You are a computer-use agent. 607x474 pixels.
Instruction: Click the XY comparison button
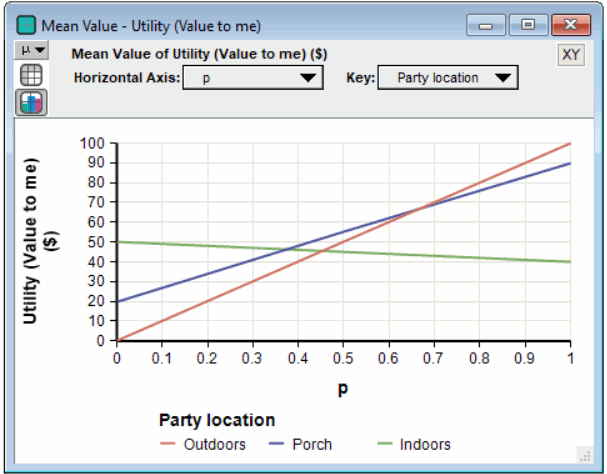(x=571, y=55)
